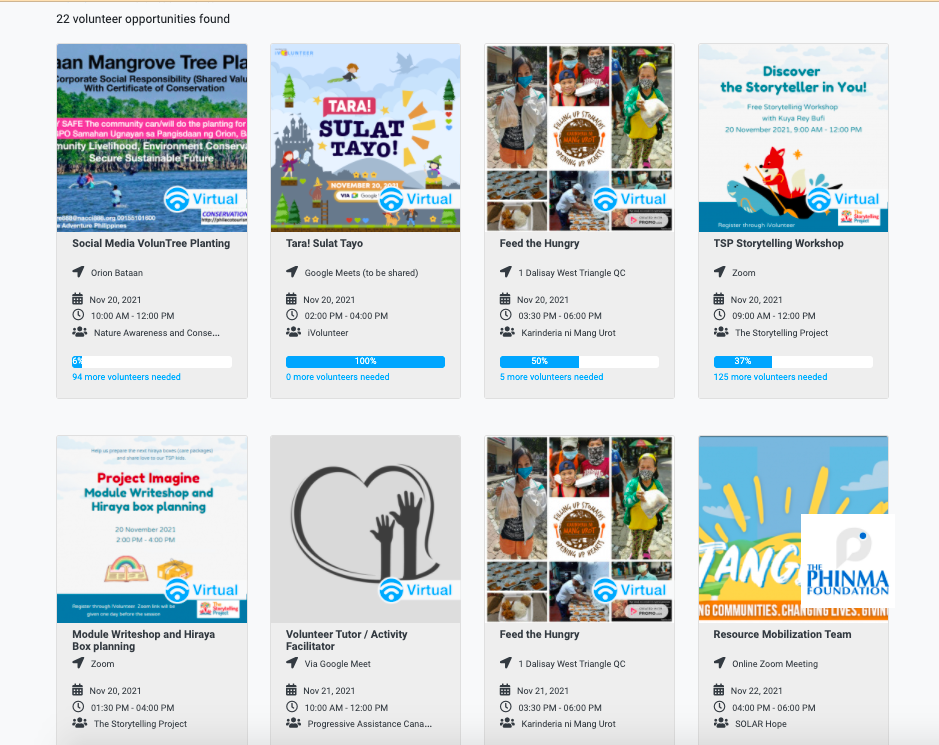Click clock icon beside 02:00 PM - 04:00 PM
The height and width of the screenshot is (745, 939).
tap(292, 315)
